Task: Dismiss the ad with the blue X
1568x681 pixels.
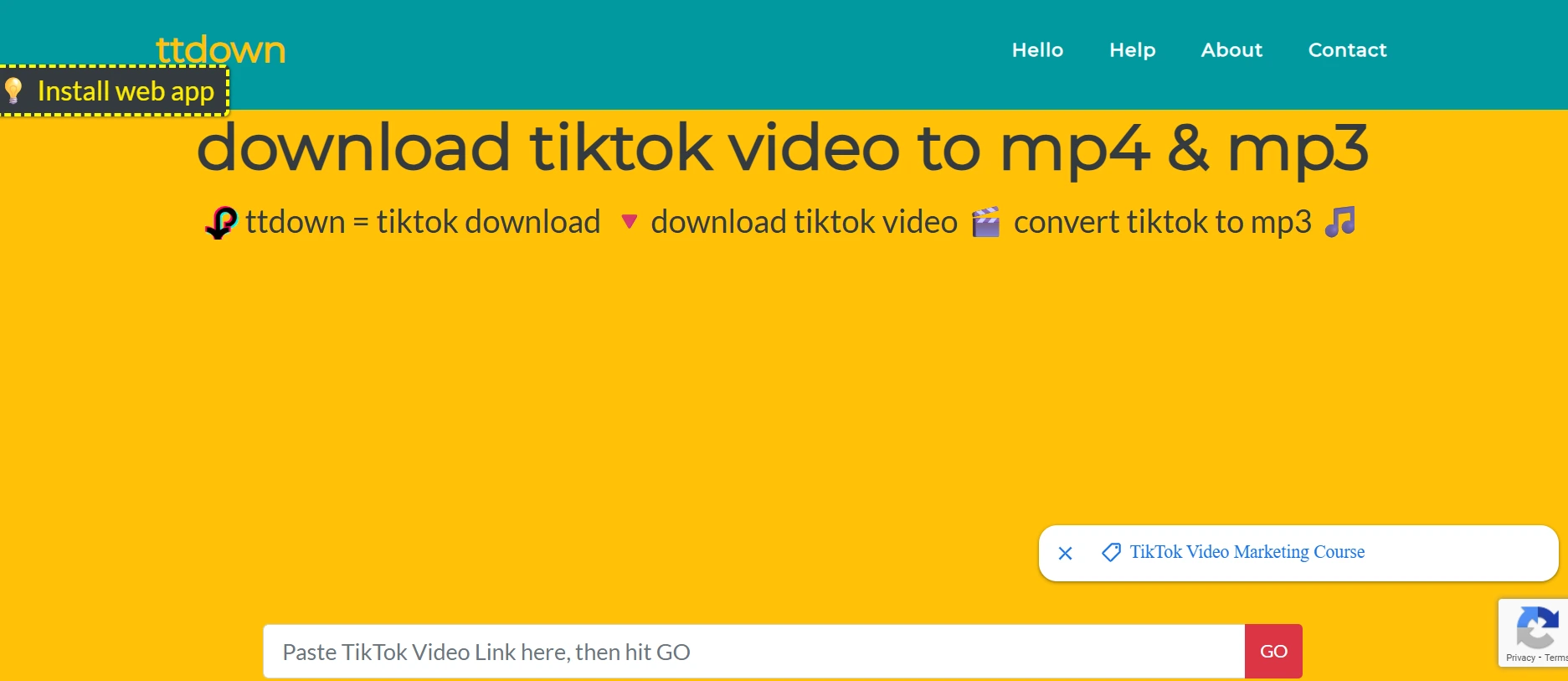Action: coord(1065,553)
